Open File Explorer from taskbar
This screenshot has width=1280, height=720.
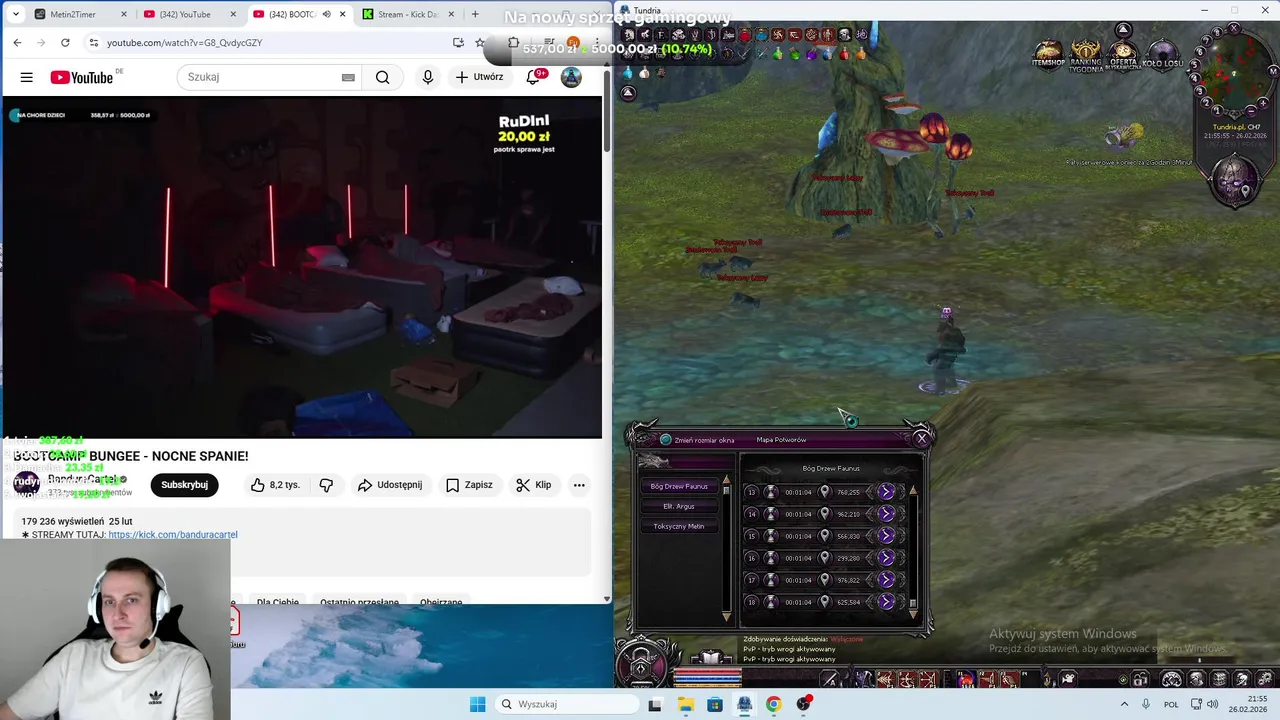tap(685, 704)
